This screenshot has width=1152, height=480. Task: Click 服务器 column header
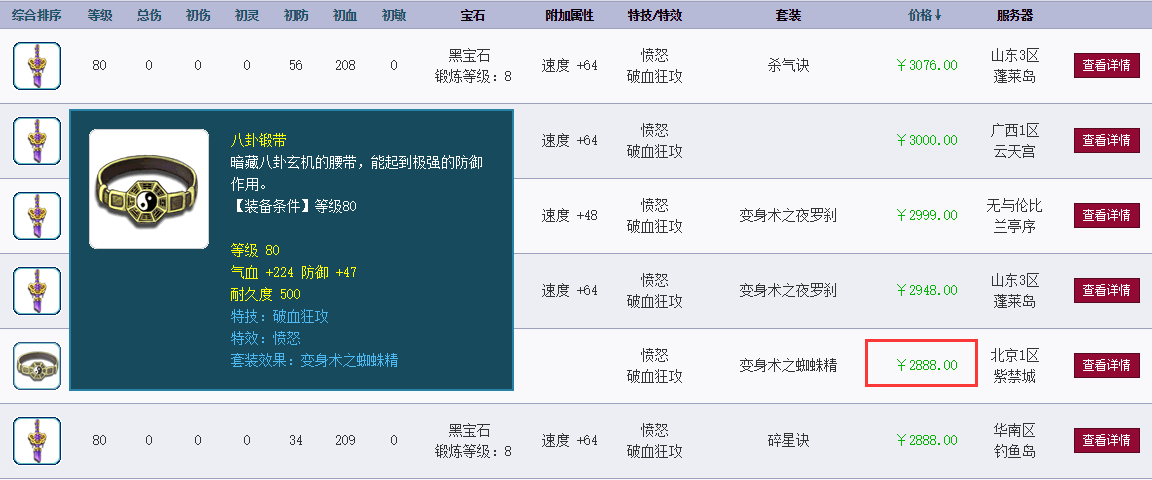coord(1015,15)
